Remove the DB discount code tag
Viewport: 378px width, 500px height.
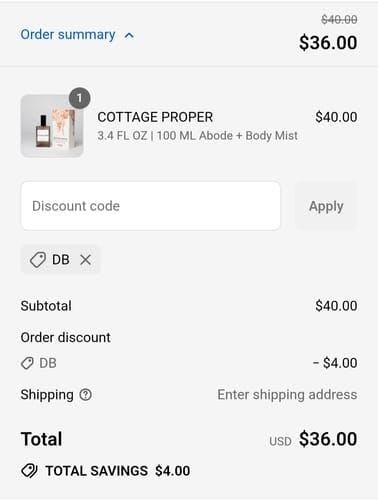[x=86, y=259]
